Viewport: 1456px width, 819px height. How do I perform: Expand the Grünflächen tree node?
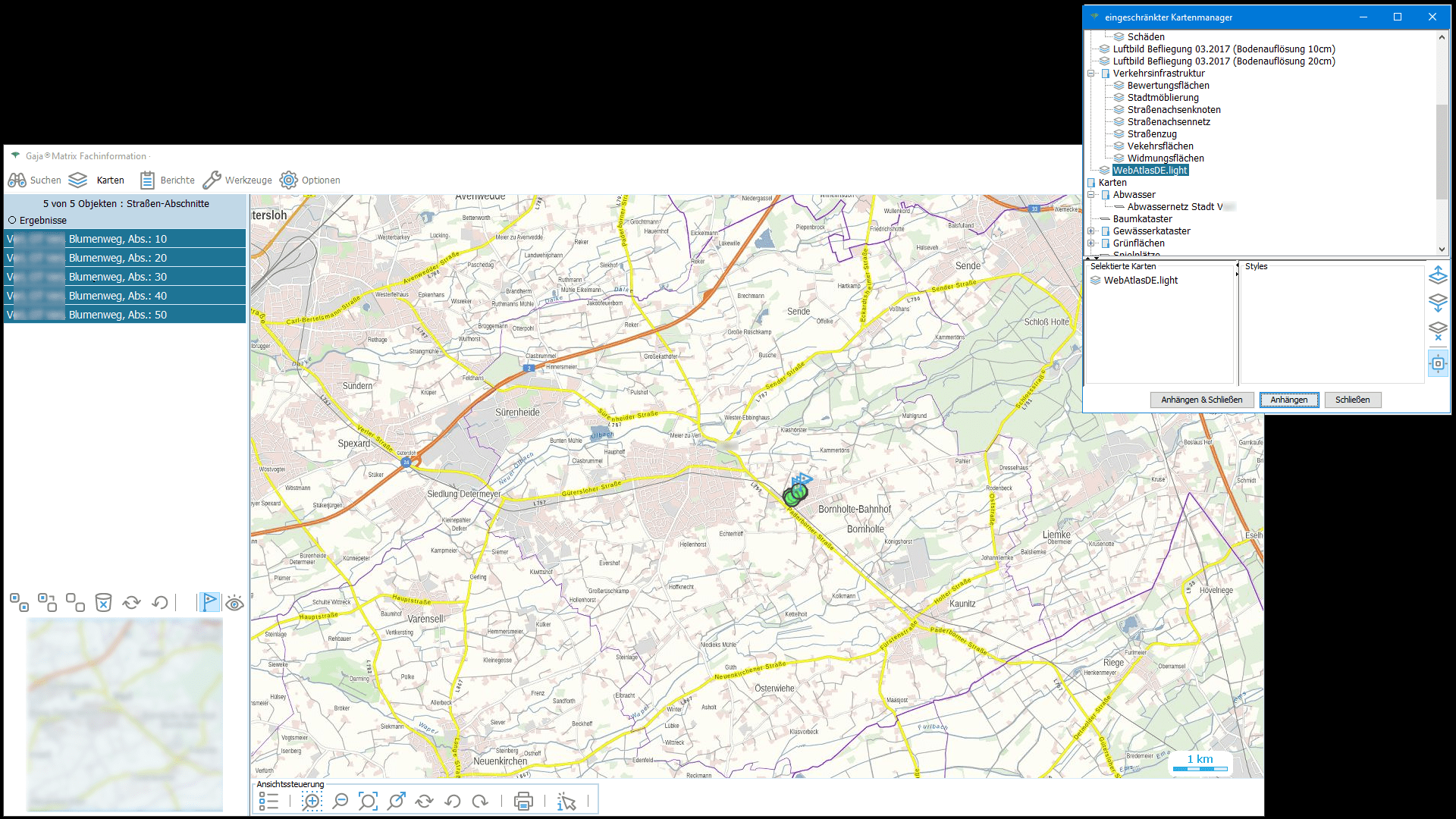(x=1091, y=243)
